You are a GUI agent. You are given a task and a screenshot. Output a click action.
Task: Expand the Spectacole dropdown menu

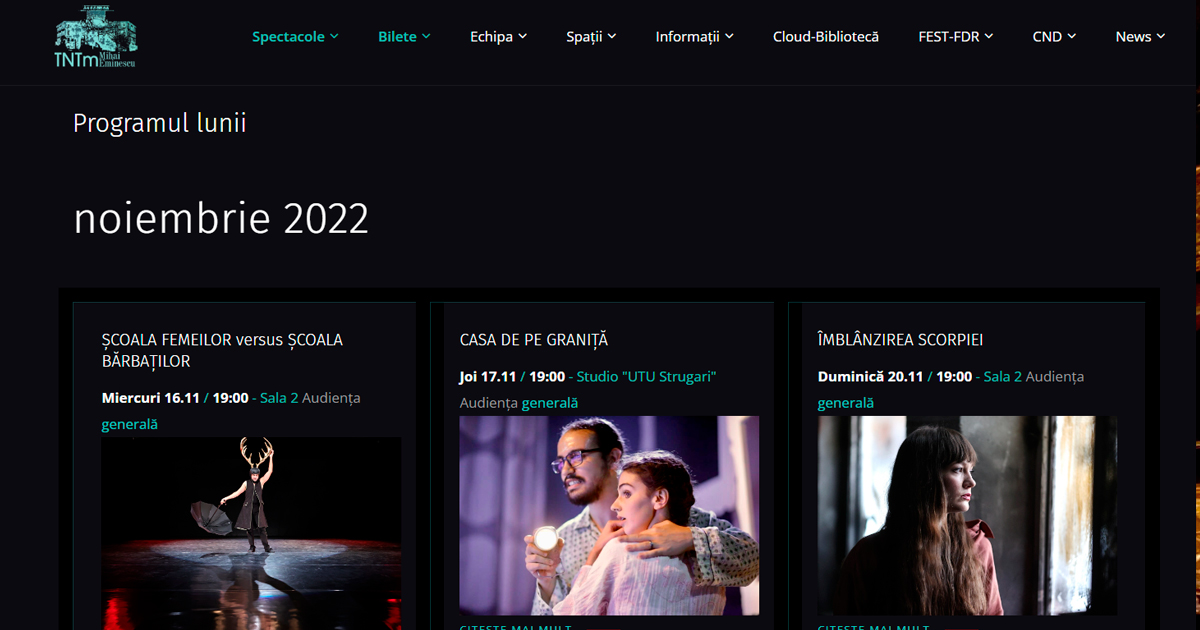point(295,37)
